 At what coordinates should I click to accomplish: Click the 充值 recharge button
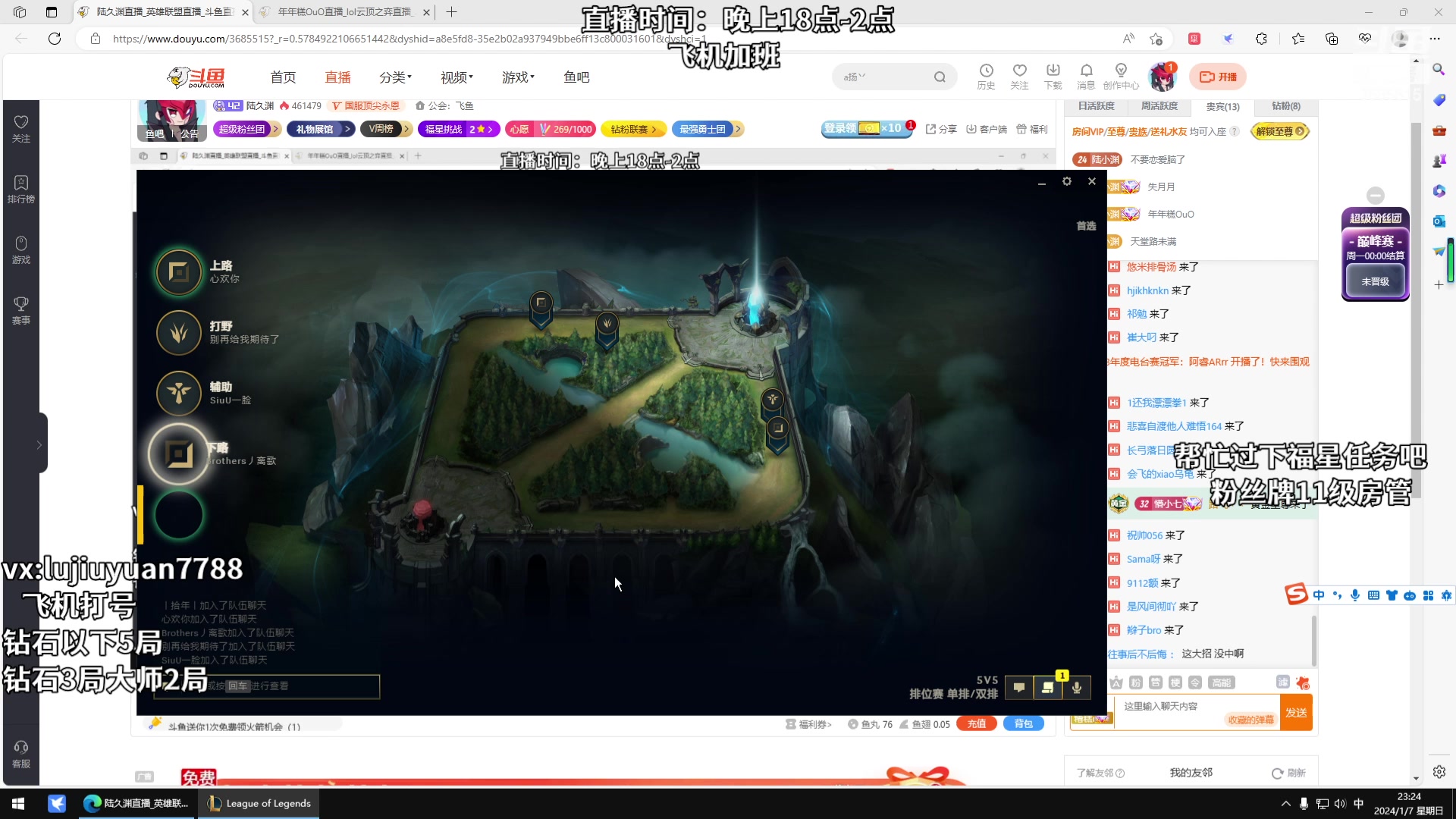[x=977, y=723]
